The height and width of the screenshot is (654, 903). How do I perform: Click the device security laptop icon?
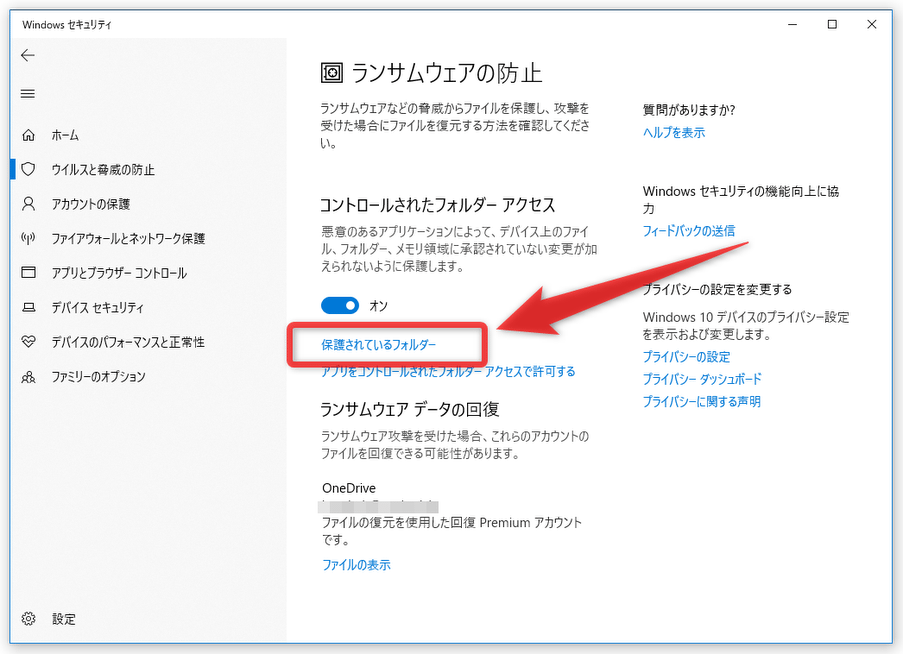click(28, 307)
